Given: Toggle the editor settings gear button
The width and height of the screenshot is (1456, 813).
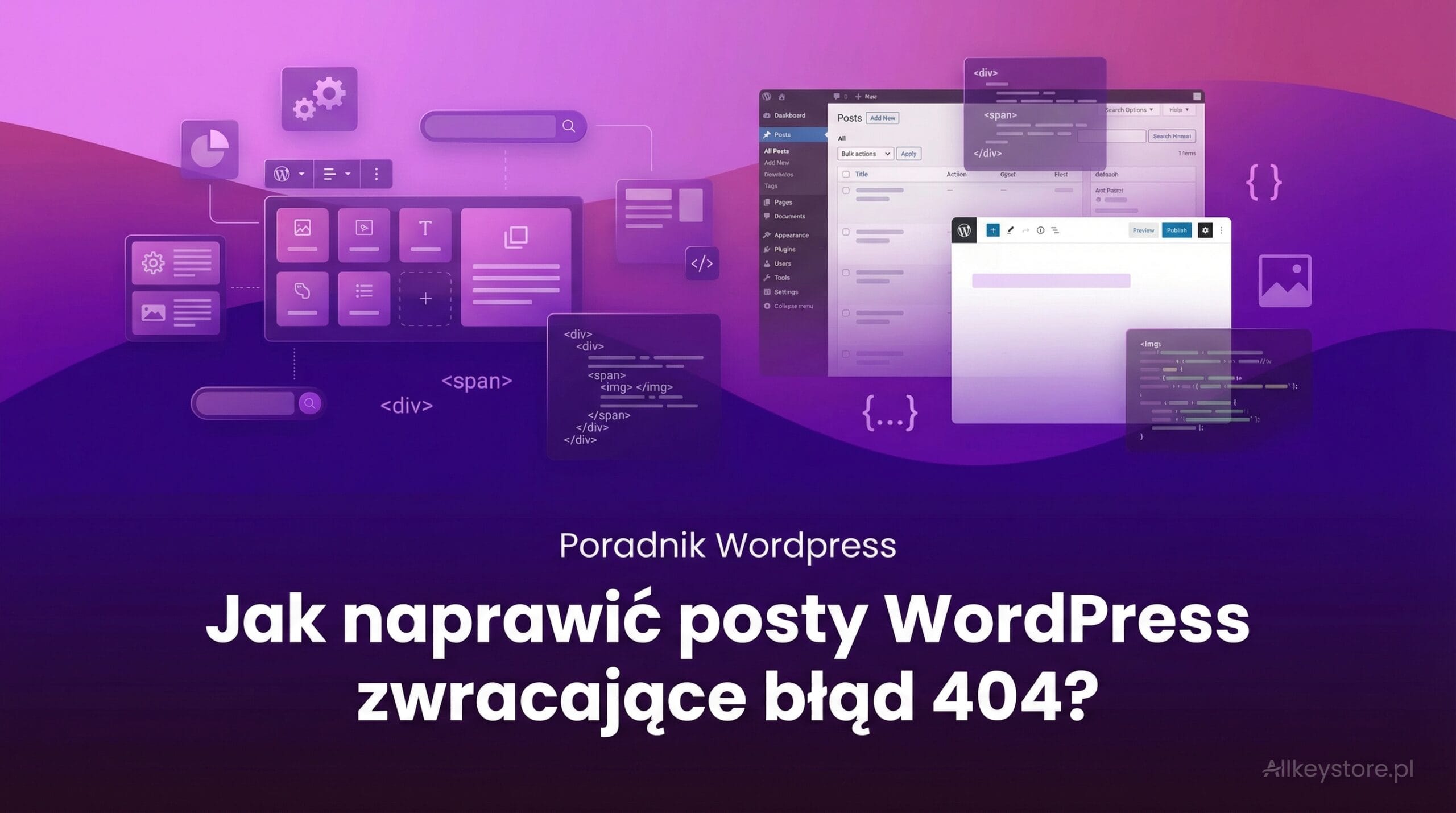Looking at the screenshot, I should (x=1205, y=230).
